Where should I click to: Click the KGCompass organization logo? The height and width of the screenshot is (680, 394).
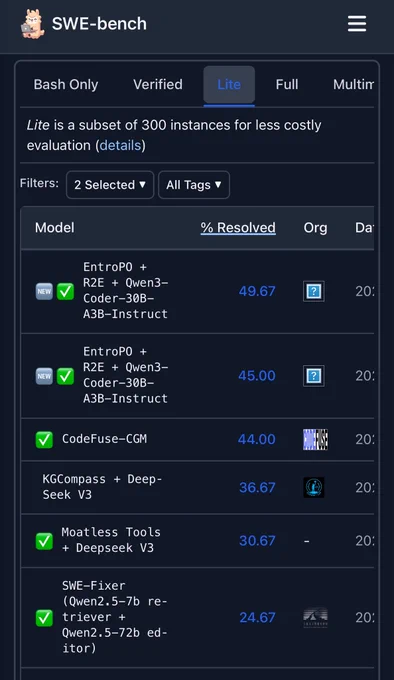[x=314, y=487]
